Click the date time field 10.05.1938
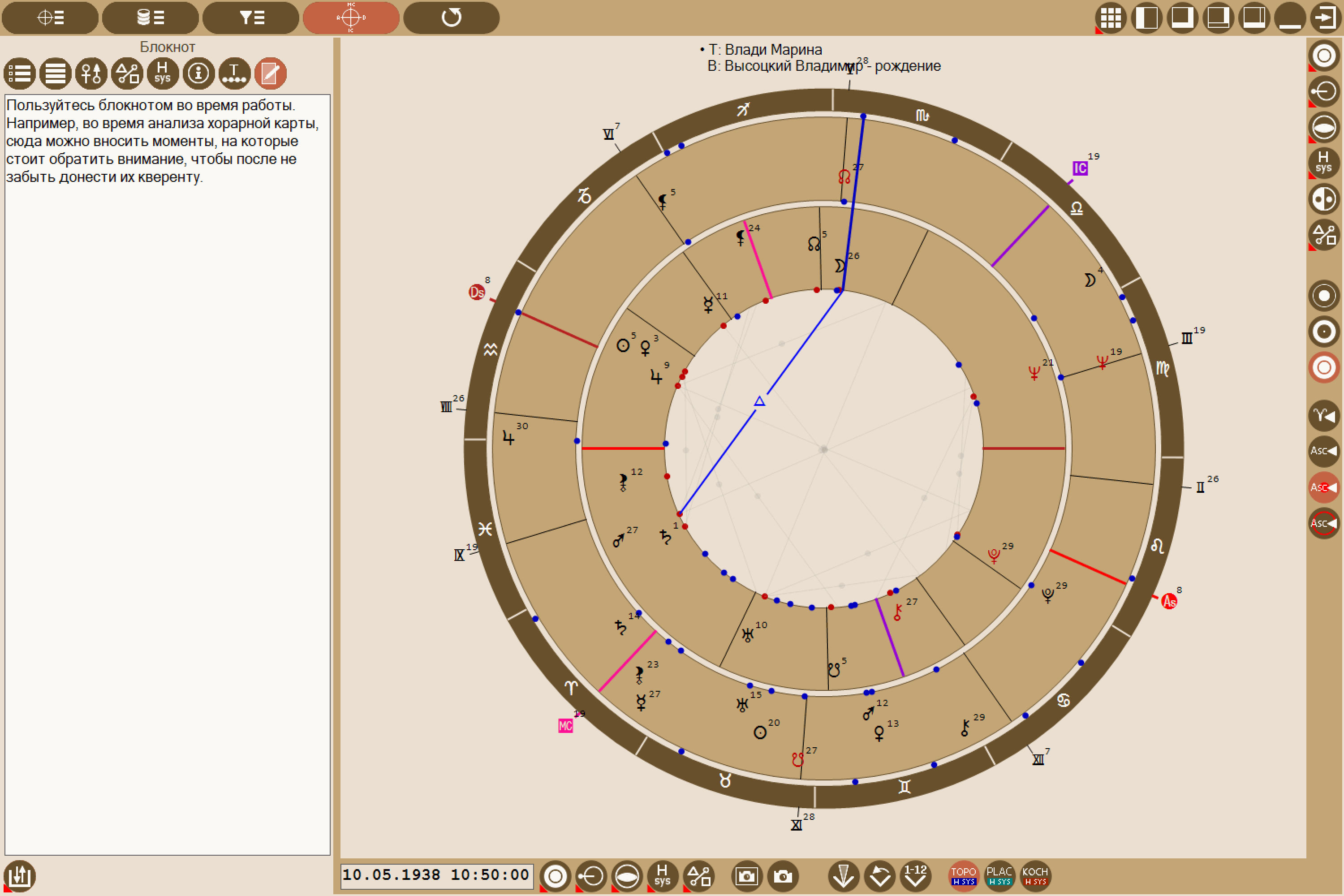The height and width of the screenshot is (896, 1344). point(436,875)
